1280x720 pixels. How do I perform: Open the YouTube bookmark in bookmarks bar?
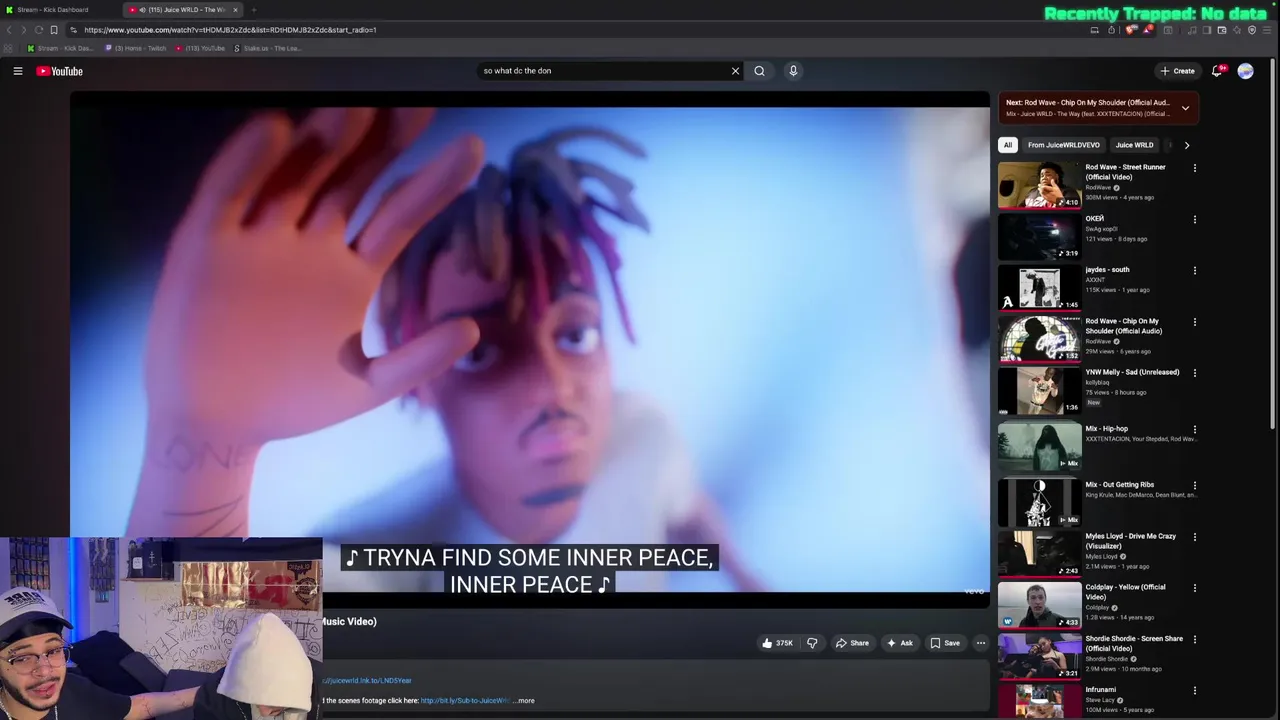[x=201, y=48]
